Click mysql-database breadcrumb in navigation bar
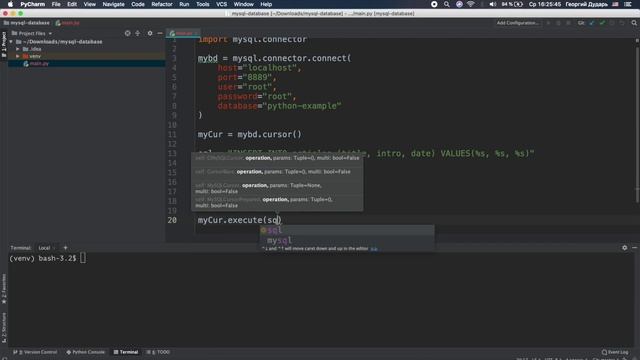 click(x=27, y=23)
